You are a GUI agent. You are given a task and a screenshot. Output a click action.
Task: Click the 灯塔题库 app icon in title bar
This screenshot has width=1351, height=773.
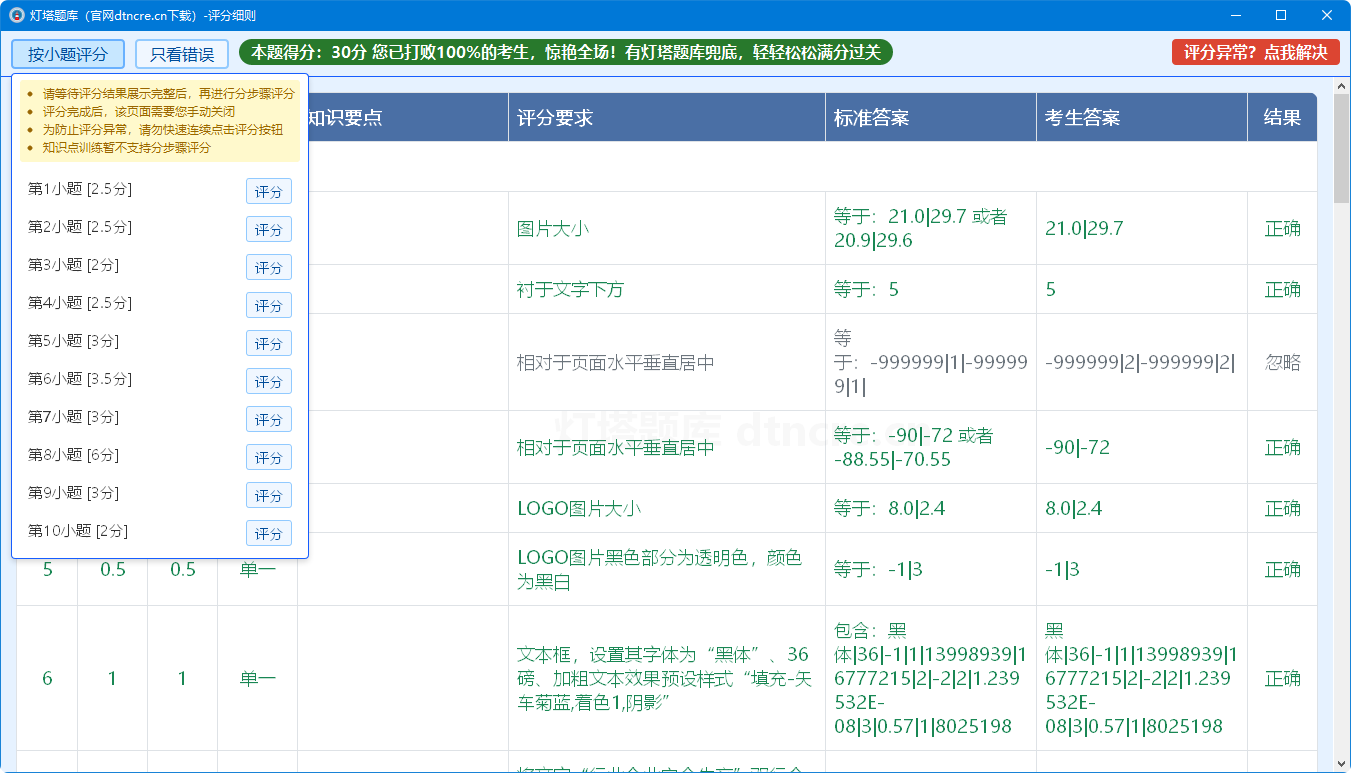[17, 15]
